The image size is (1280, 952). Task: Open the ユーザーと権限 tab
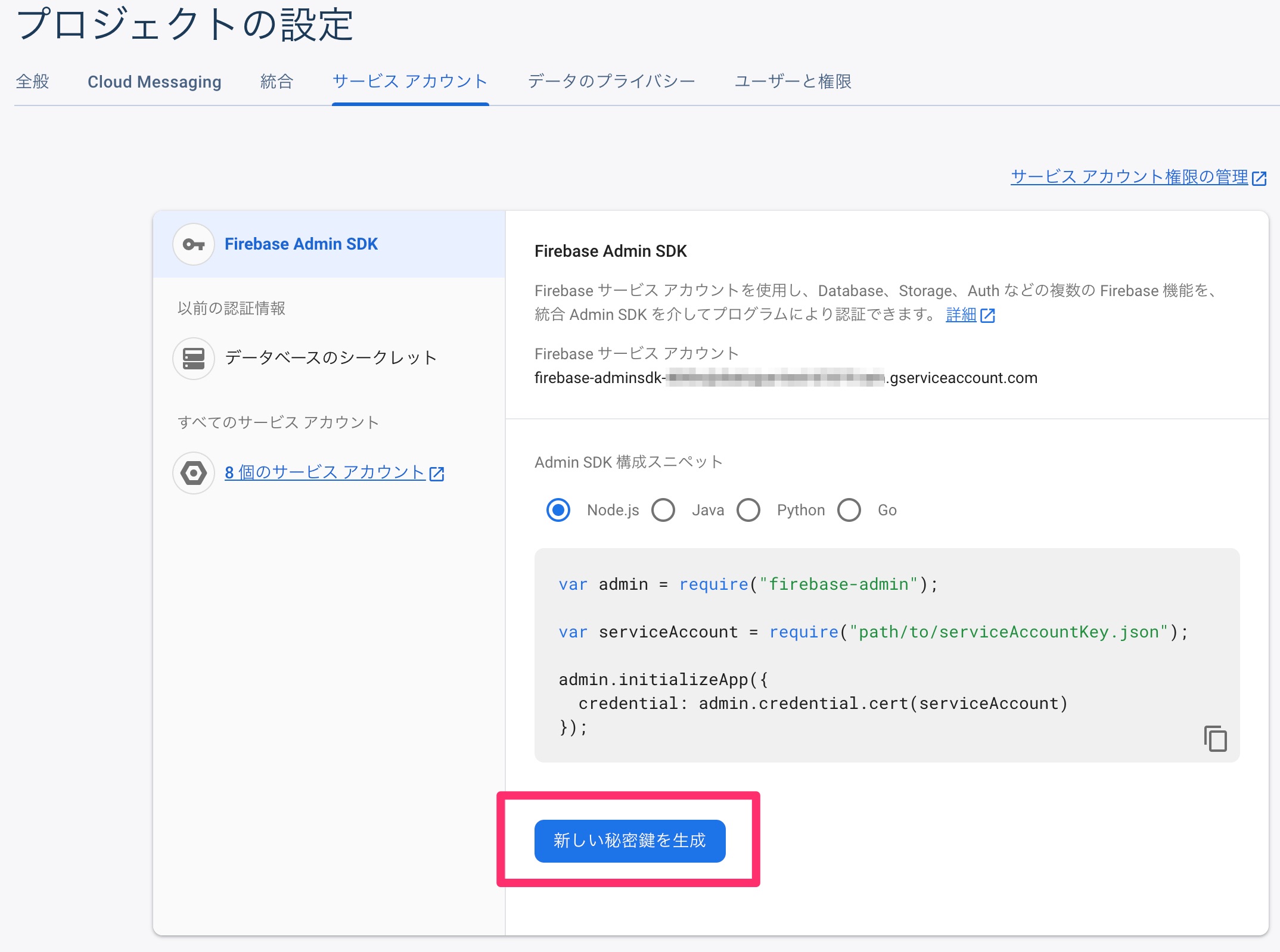tap(793, 82)
